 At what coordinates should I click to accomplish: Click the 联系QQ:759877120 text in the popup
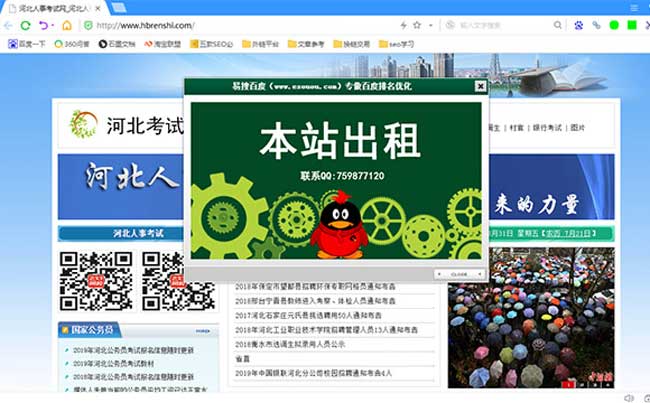(x=342, y=176)
